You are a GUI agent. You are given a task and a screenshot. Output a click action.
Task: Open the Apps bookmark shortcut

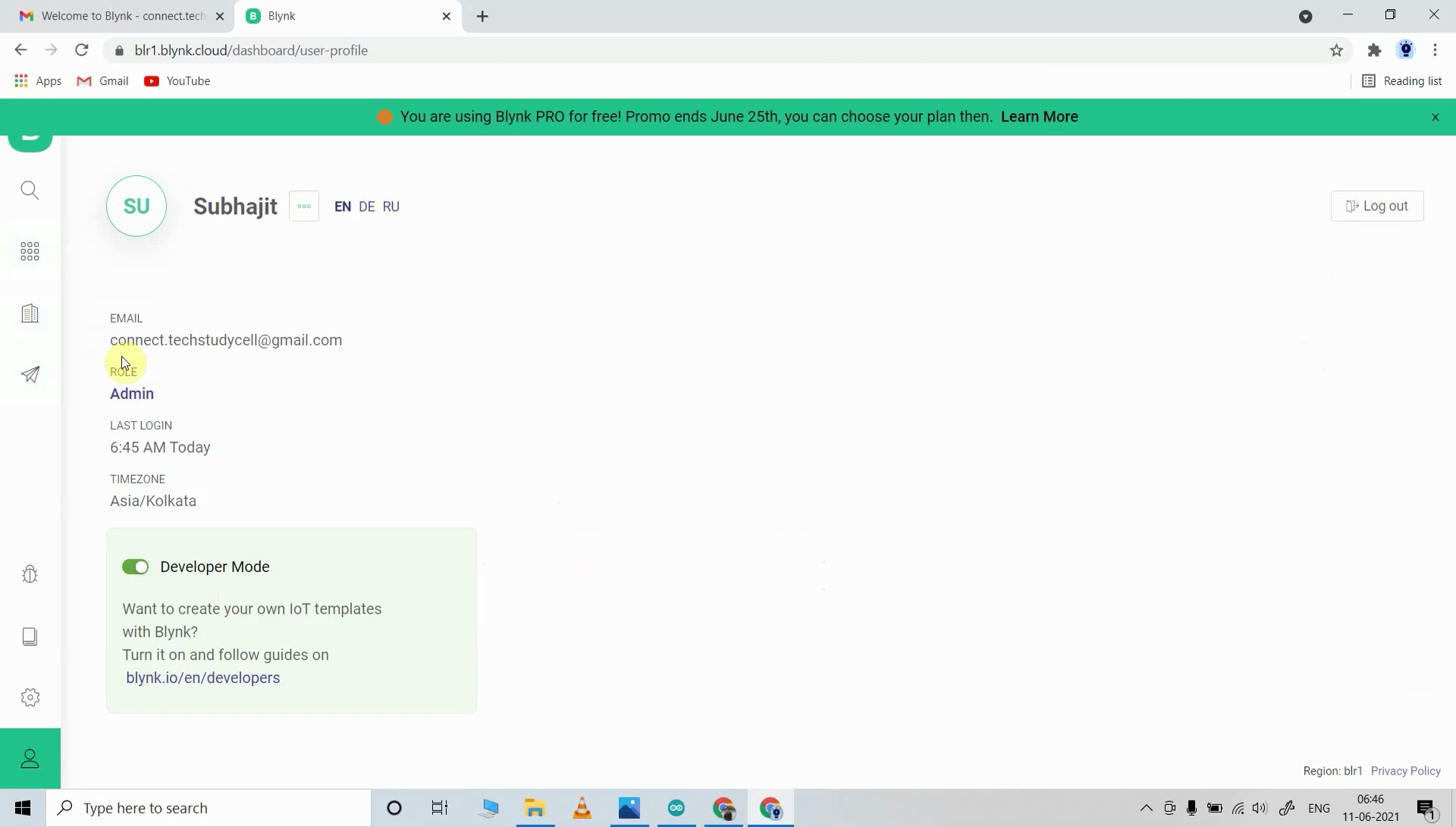(x=38, y=81)
